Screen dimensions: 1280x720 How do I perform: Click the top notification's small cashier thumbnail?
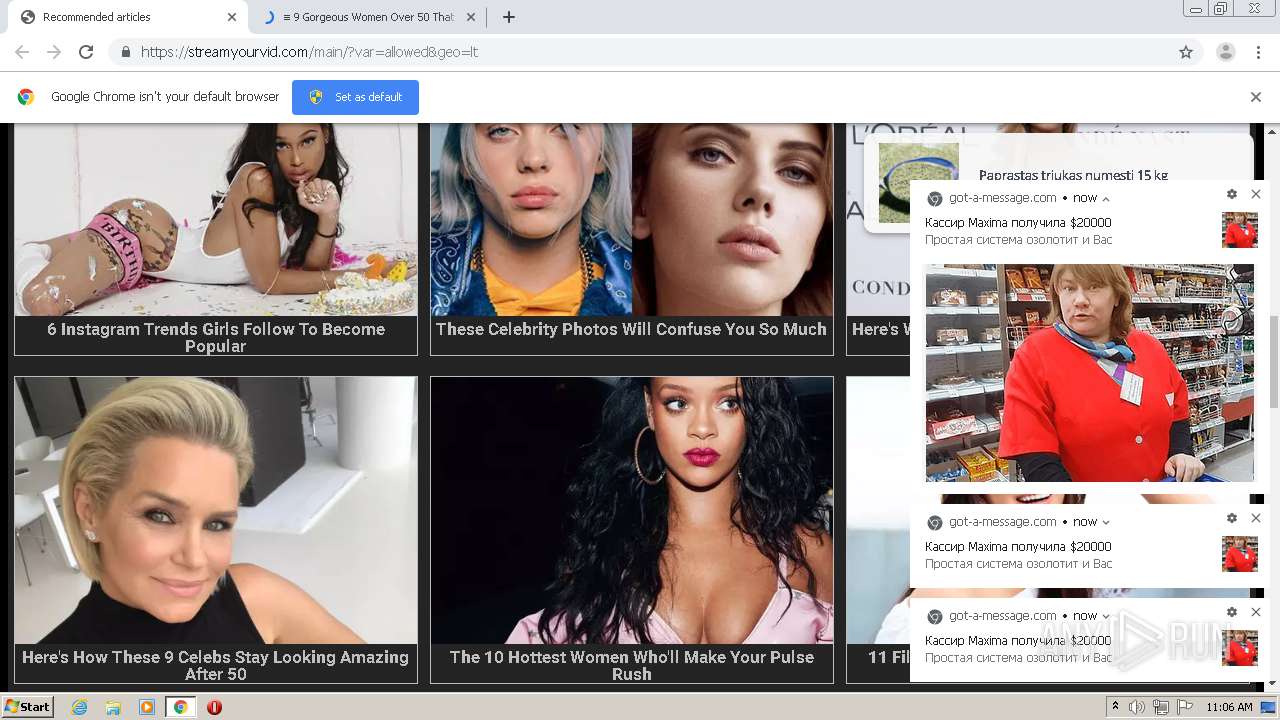[1240, 230]
